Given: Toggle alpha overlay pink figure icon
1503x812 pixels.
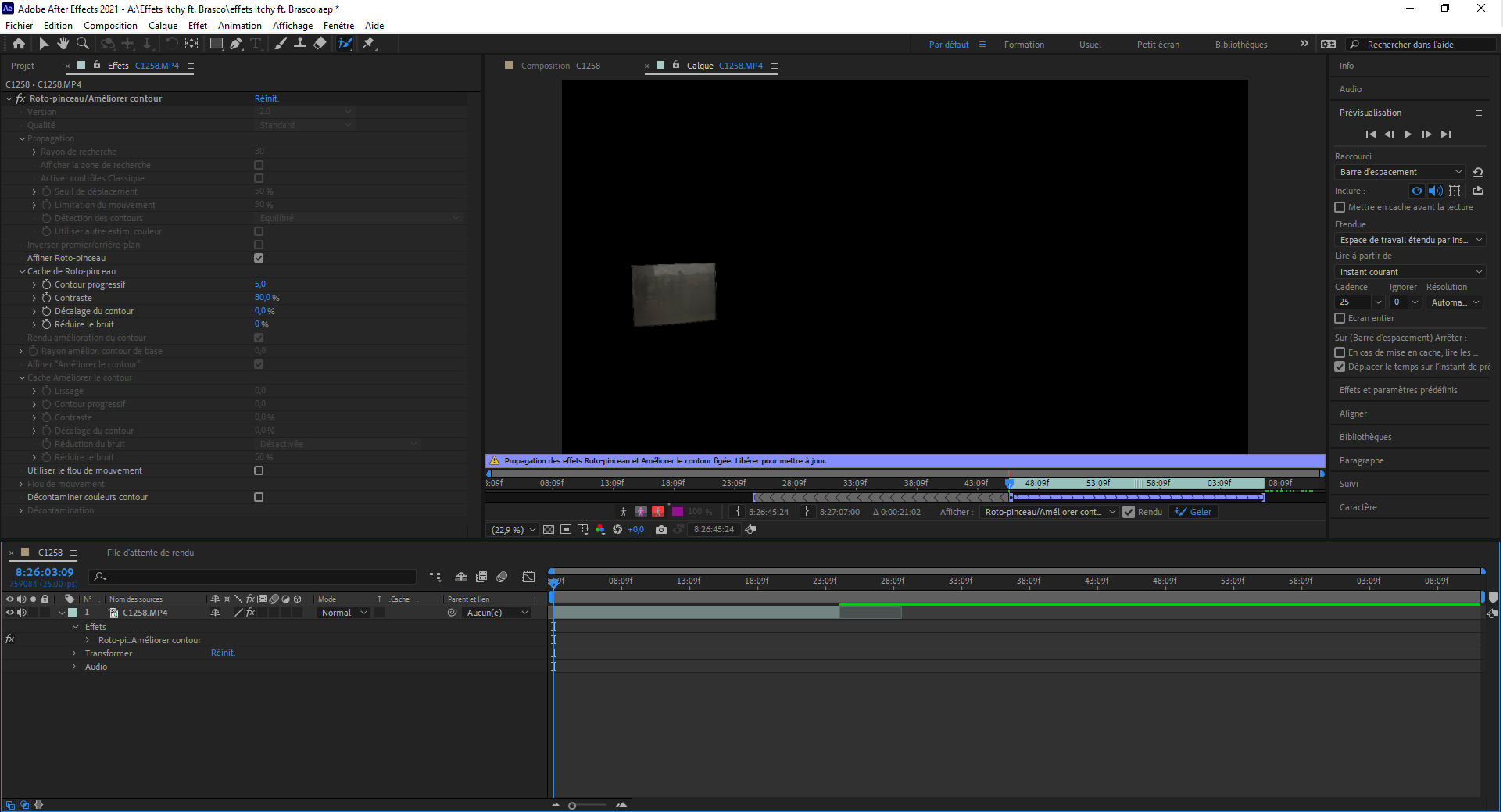Looking at the screenshot, I should click(641, 512).
